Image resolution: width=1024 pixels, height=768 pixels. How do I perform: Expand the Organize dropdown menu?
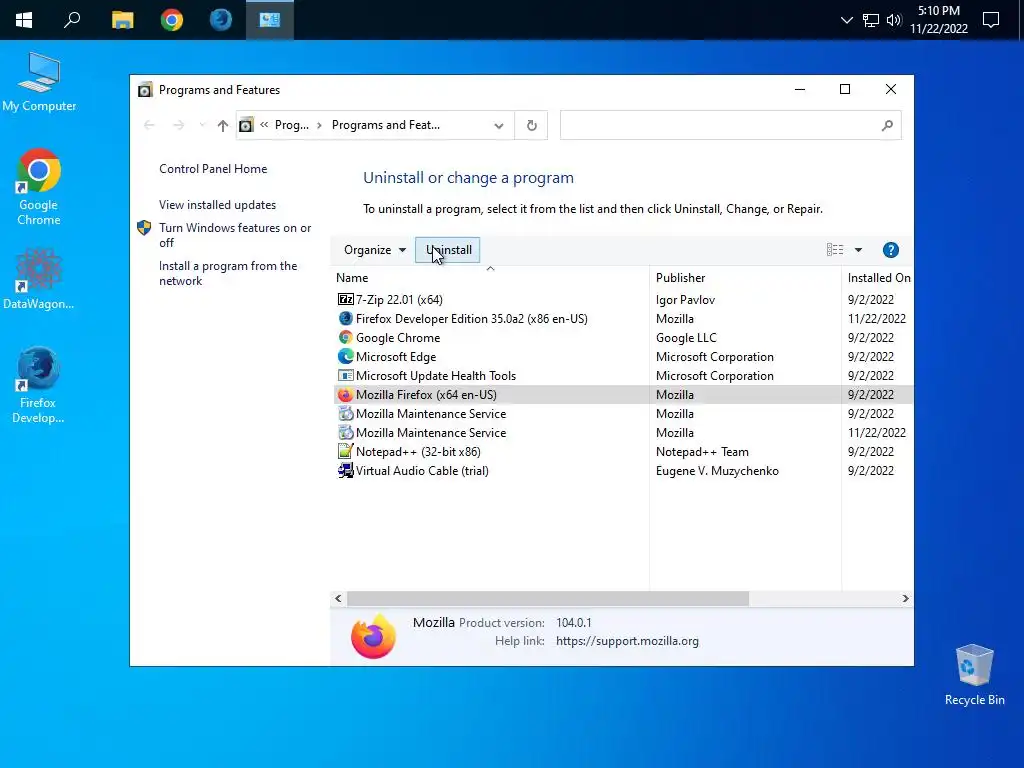point(375,250)
